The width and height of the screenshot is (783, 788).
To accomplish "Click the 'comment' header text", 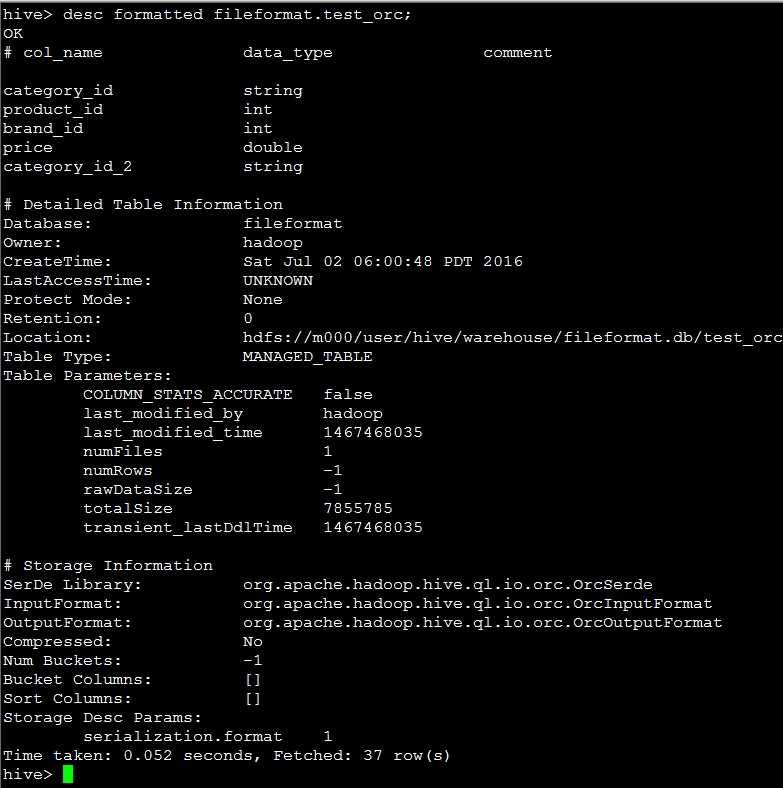I will point(518,53).
